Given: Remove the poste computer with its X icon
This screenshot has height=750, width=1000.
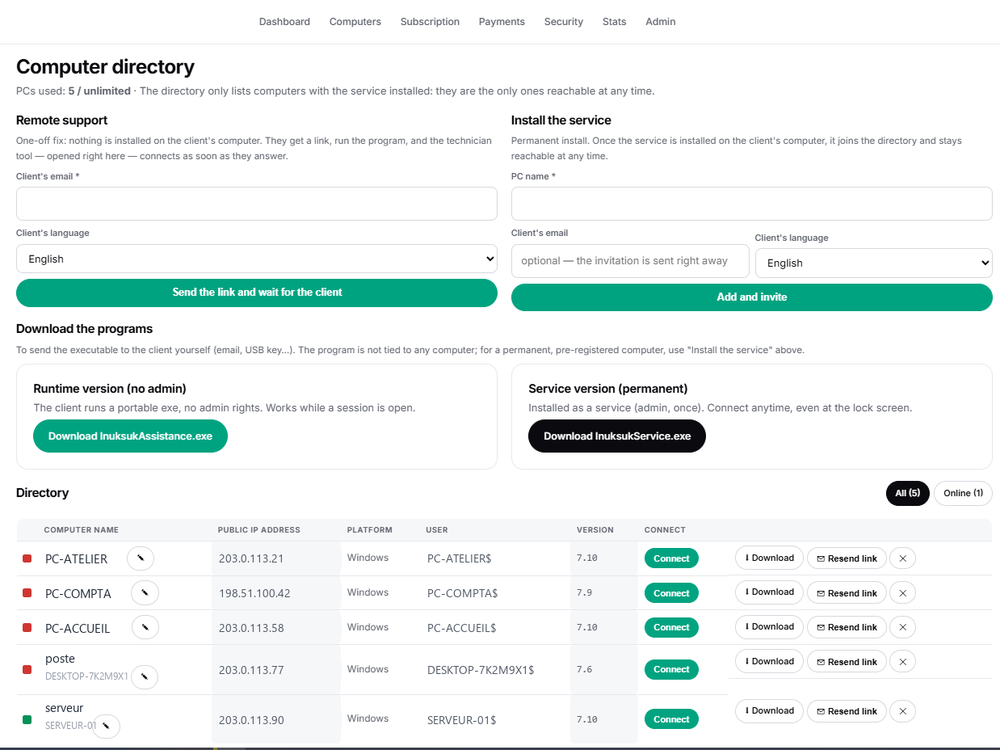Looking at the screenshot, I should tap(902, 661).
